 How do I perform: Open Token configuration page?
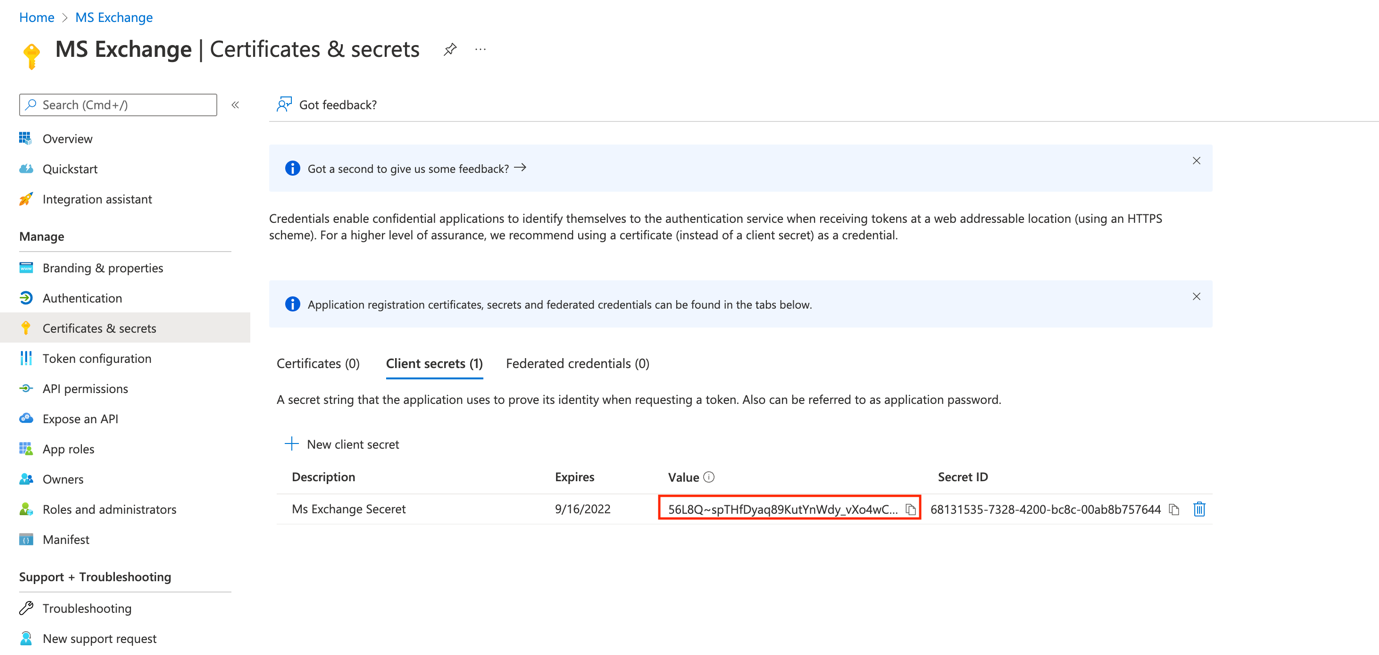[x=97, y=359]
